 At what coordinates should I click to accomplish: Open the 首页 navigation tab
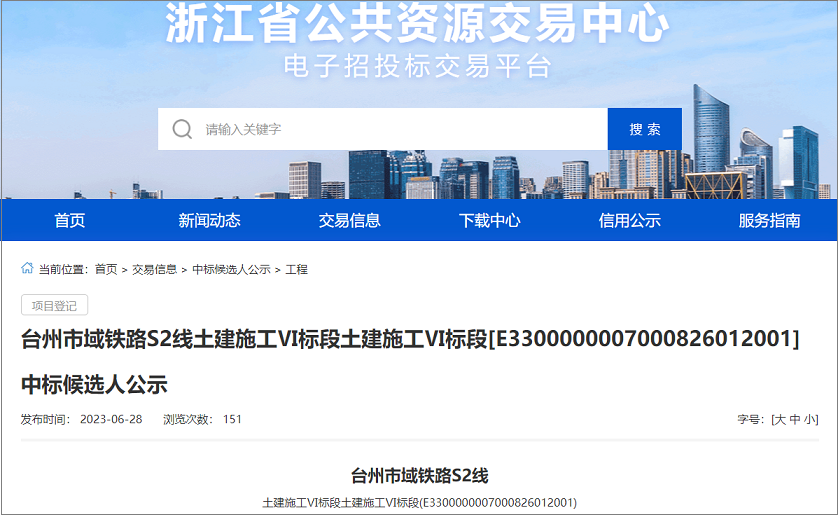[x=70, y=221]
